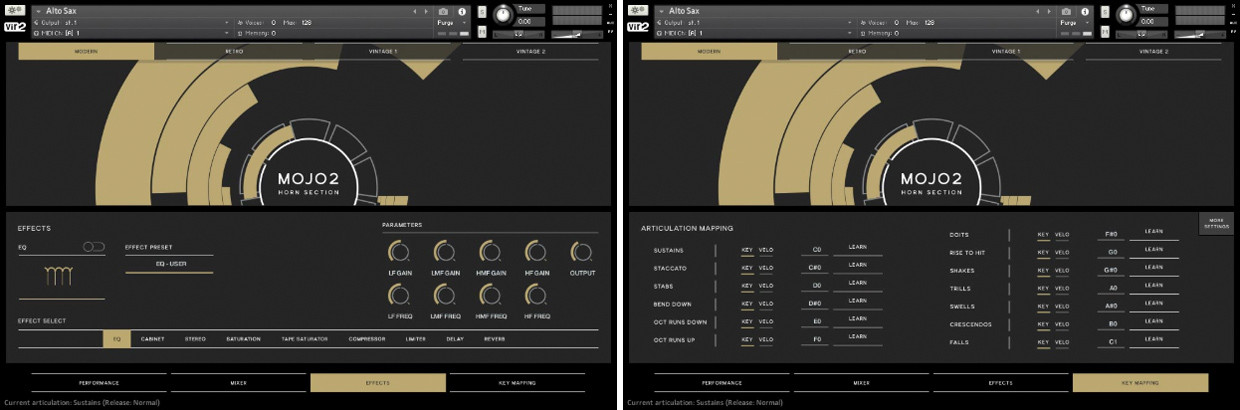Go to previous instrument arrow in Effects-page panel
1240x410 pixels.
coord(415,11)
